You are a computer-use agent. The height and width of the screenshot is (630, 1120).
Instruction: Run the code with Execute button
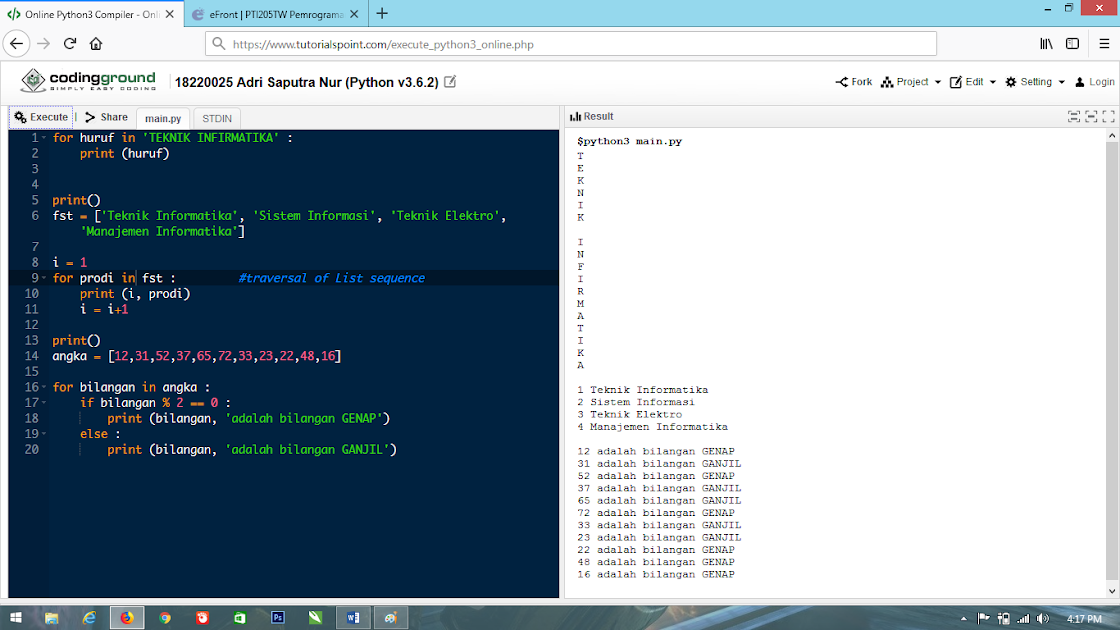(x=41, y=117)
